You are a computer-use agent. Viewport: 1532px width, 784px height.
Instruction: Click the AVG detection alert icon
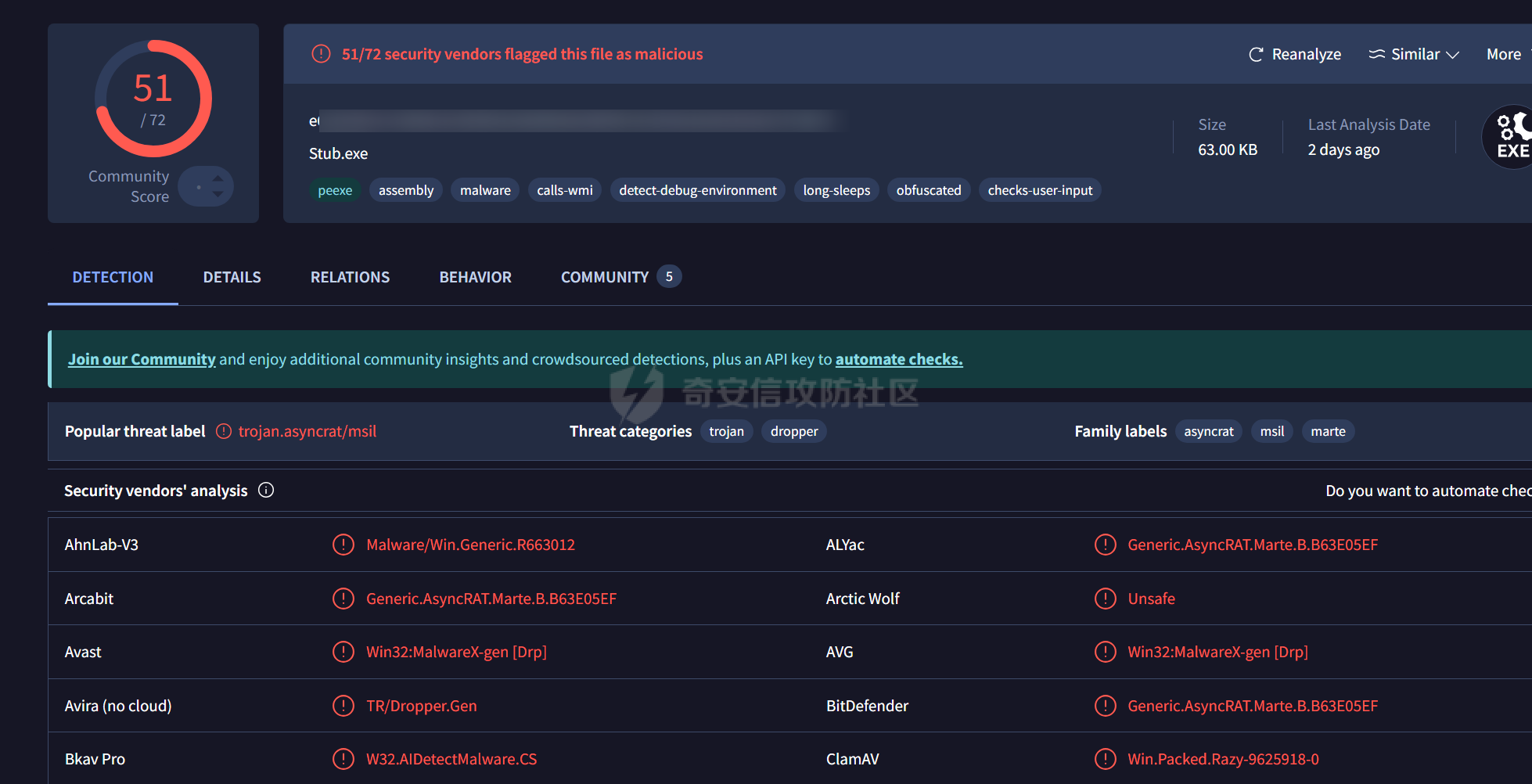click(1106, 652)
